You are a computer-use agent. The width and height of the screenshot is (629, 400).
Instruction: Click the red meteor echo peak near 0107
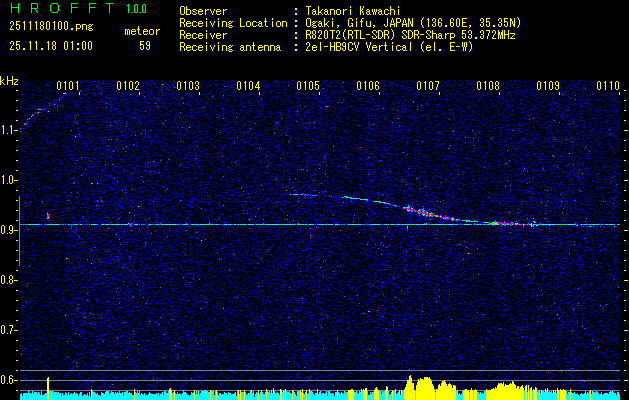tap(429, 213)
